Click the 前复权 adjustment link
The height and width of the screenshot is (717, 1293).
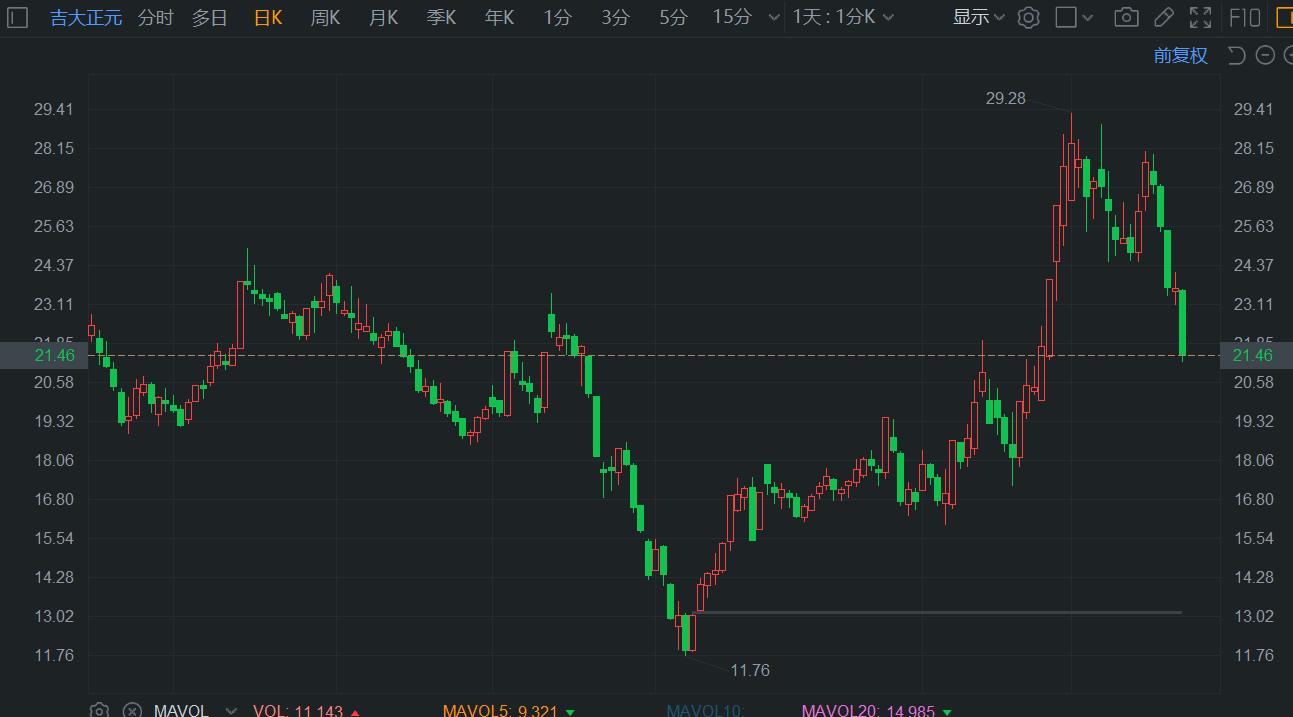1181,56
